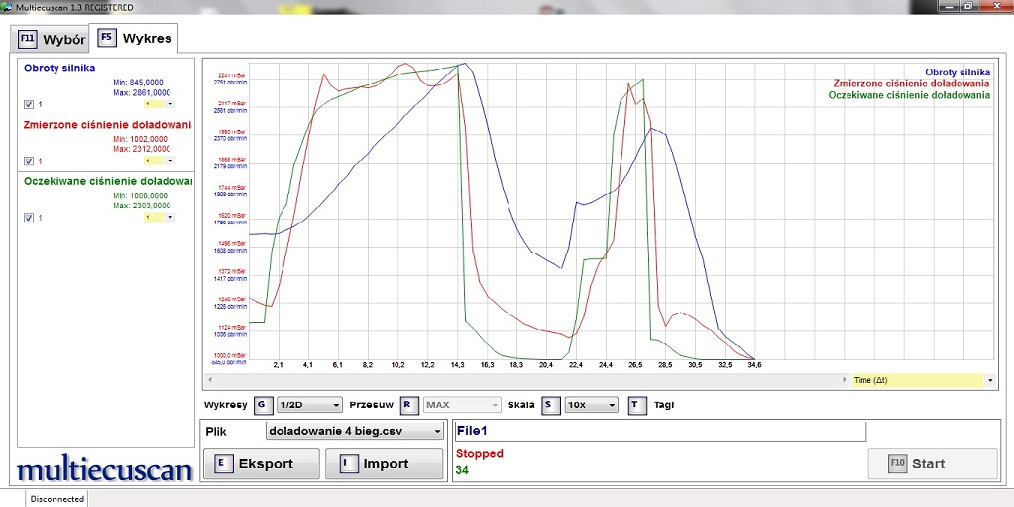Open the Zmierzone ciśnienie yellow axis dropdown
1014x507 pixels.
158,160
